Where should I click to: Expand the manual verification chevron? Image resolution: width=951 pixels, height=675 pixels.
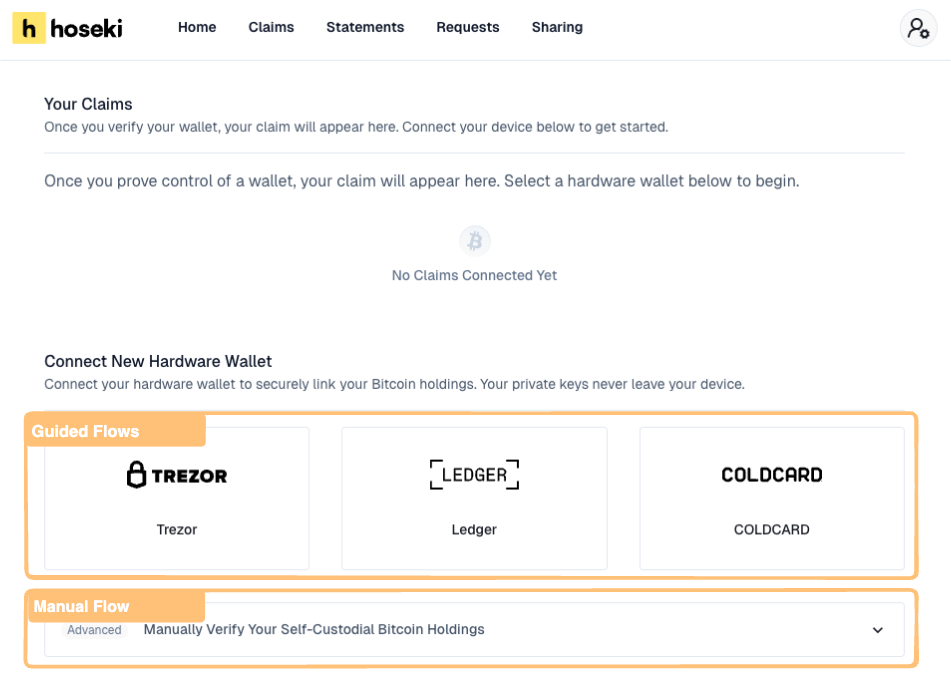point(877,630)
